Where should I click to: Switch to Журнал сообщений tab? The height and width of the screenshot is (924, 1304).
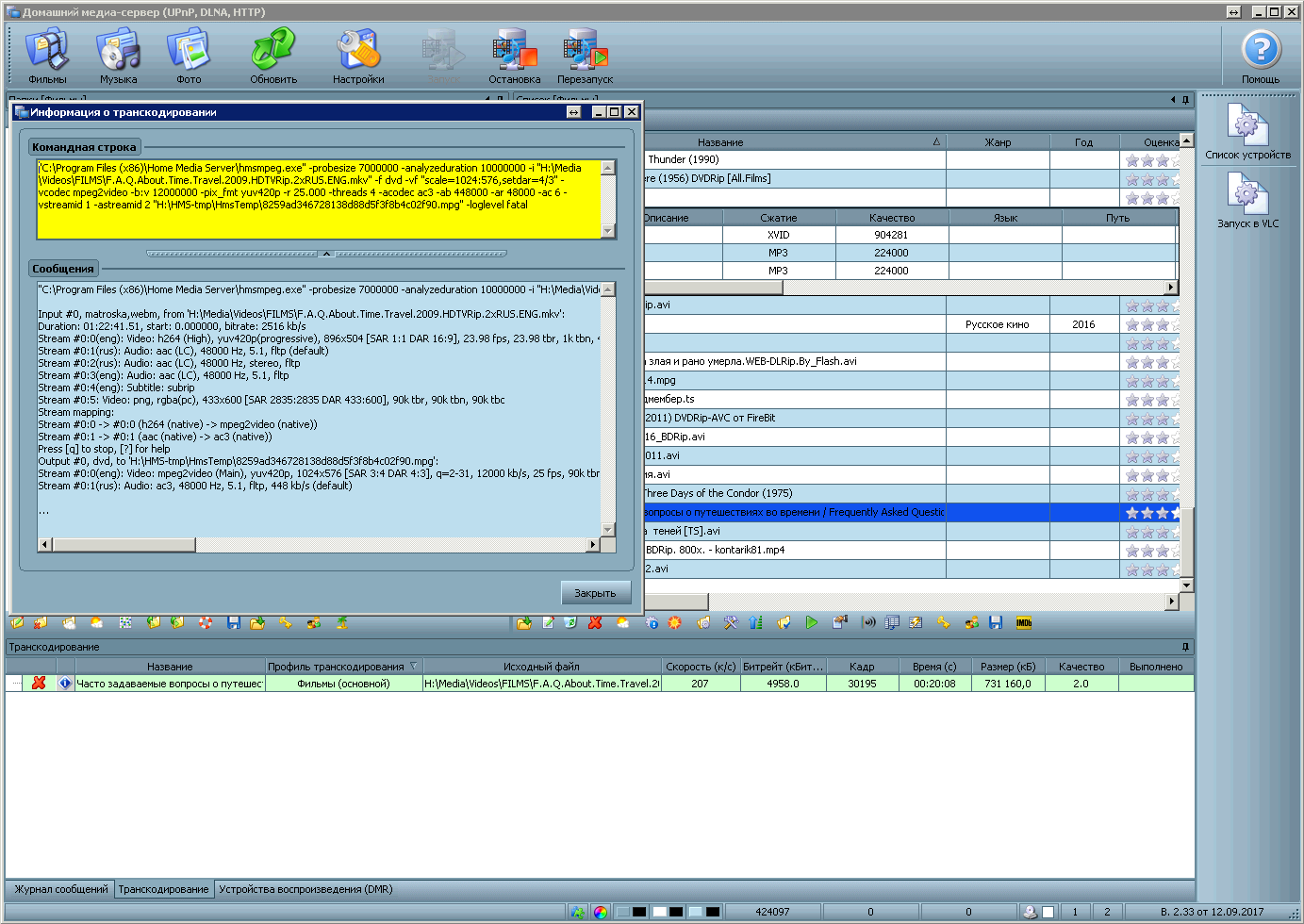[x=61, y=889]
